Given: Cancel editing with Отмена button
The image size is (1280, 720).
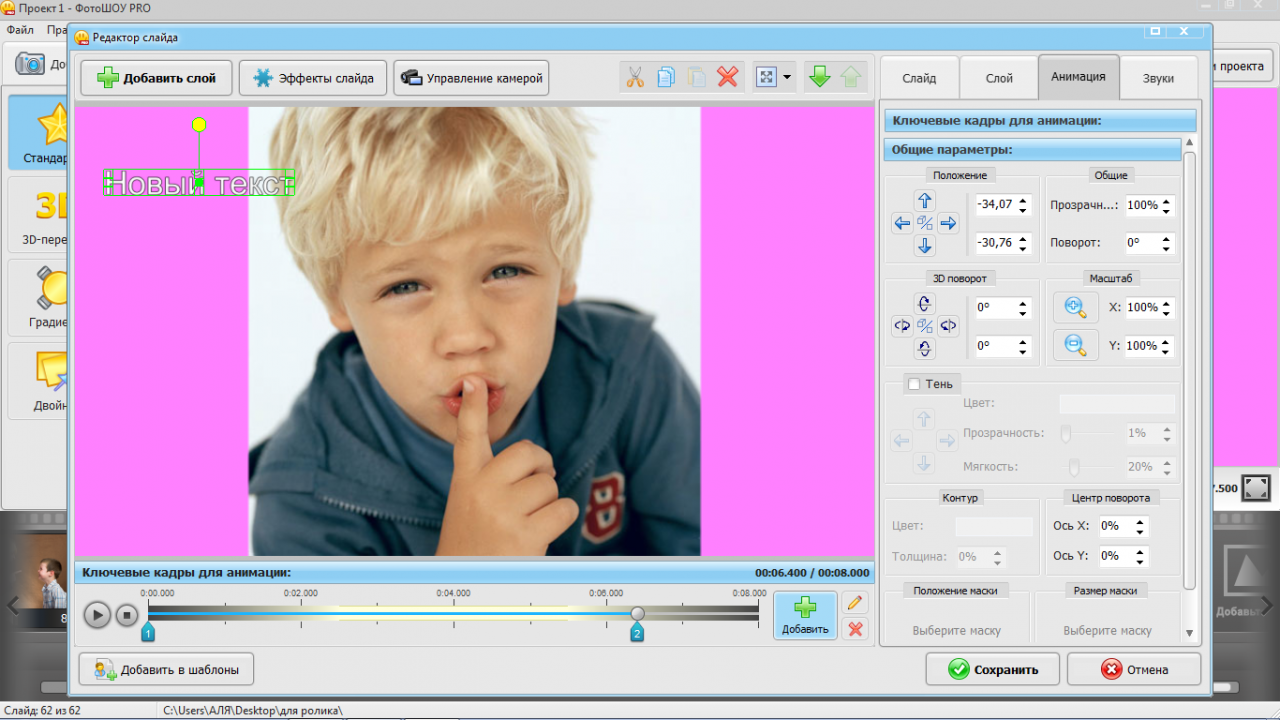Looking at the screenshot, I should pos(1134,670).
